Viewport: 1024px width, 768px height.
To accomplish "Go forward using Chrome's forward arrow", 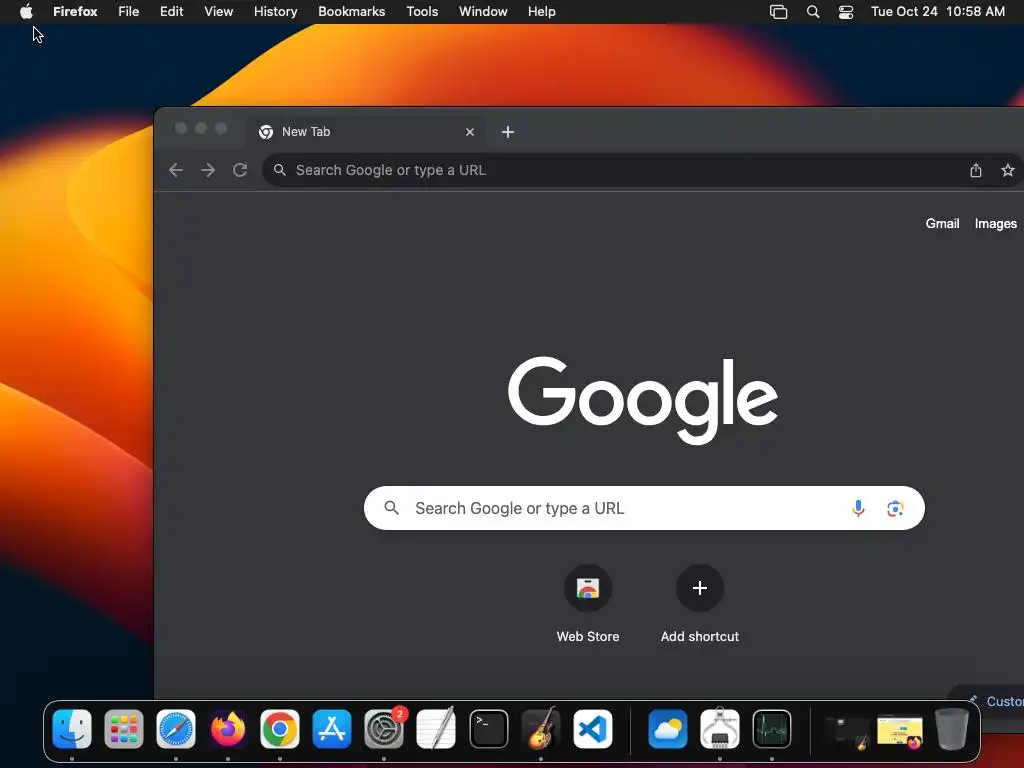I will click(x=208, y=170).
